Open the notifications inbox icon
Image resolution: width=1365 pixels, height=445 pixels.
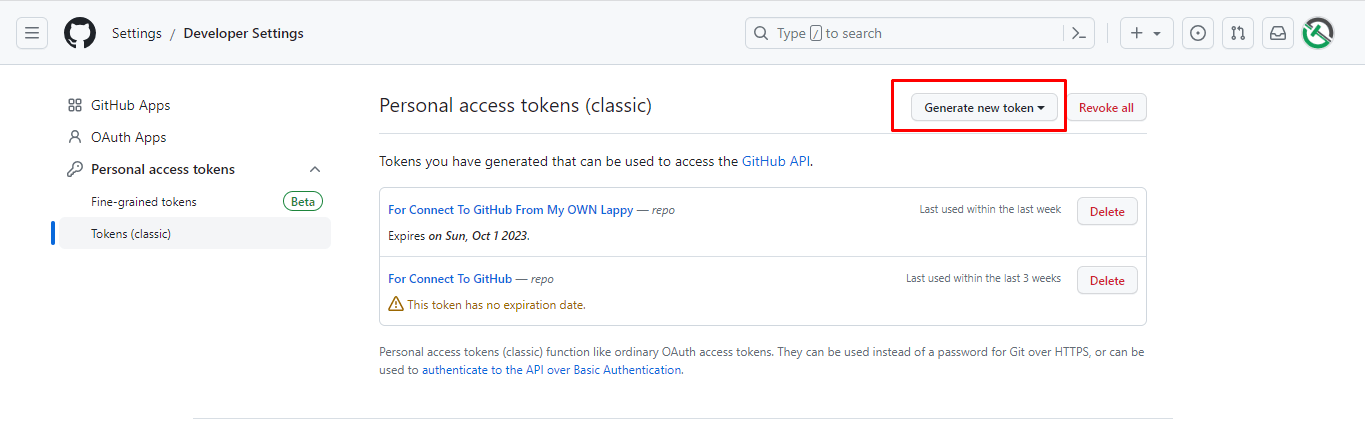tap(1278, 33)
